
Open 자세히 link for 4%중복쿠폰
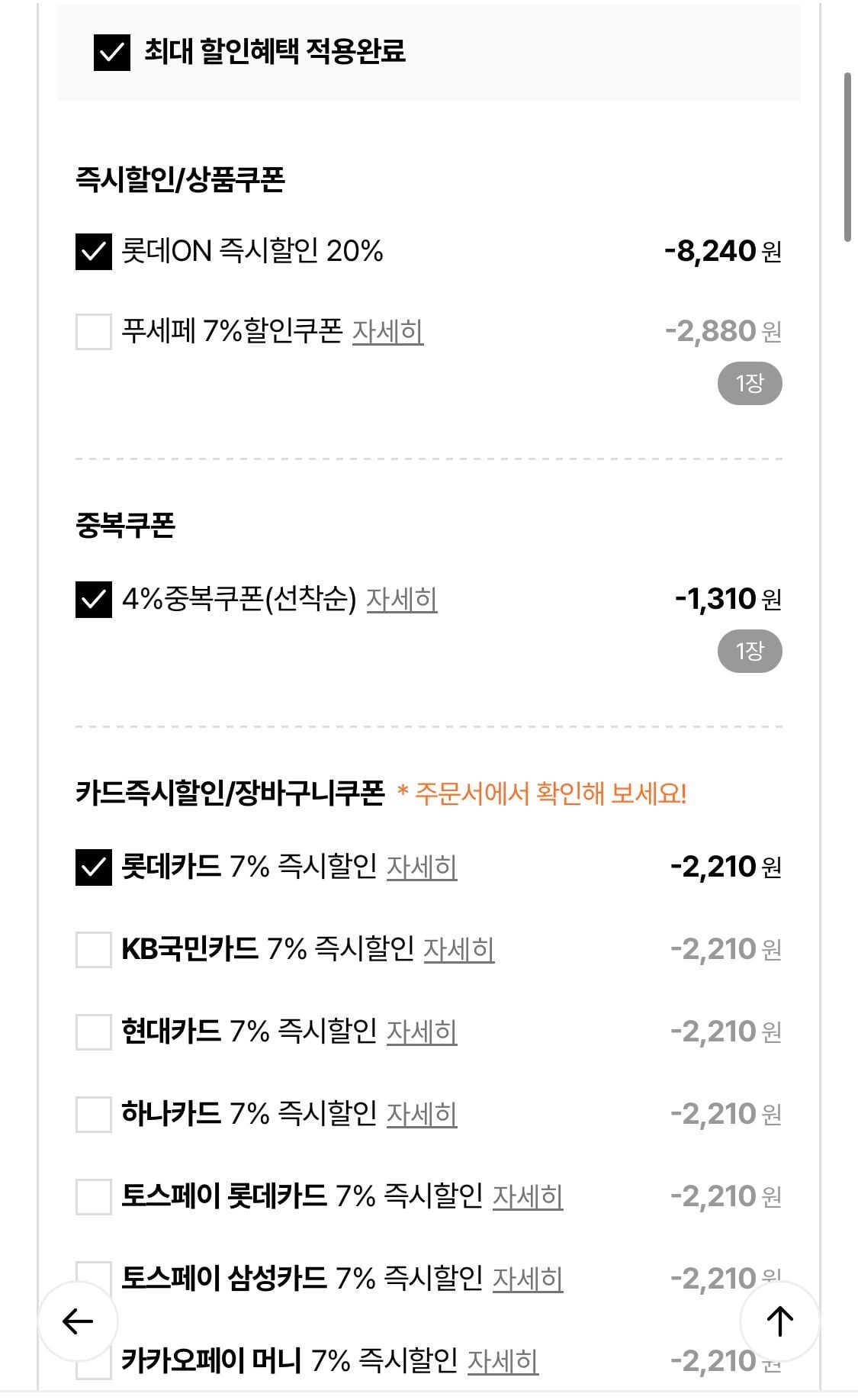402,600
